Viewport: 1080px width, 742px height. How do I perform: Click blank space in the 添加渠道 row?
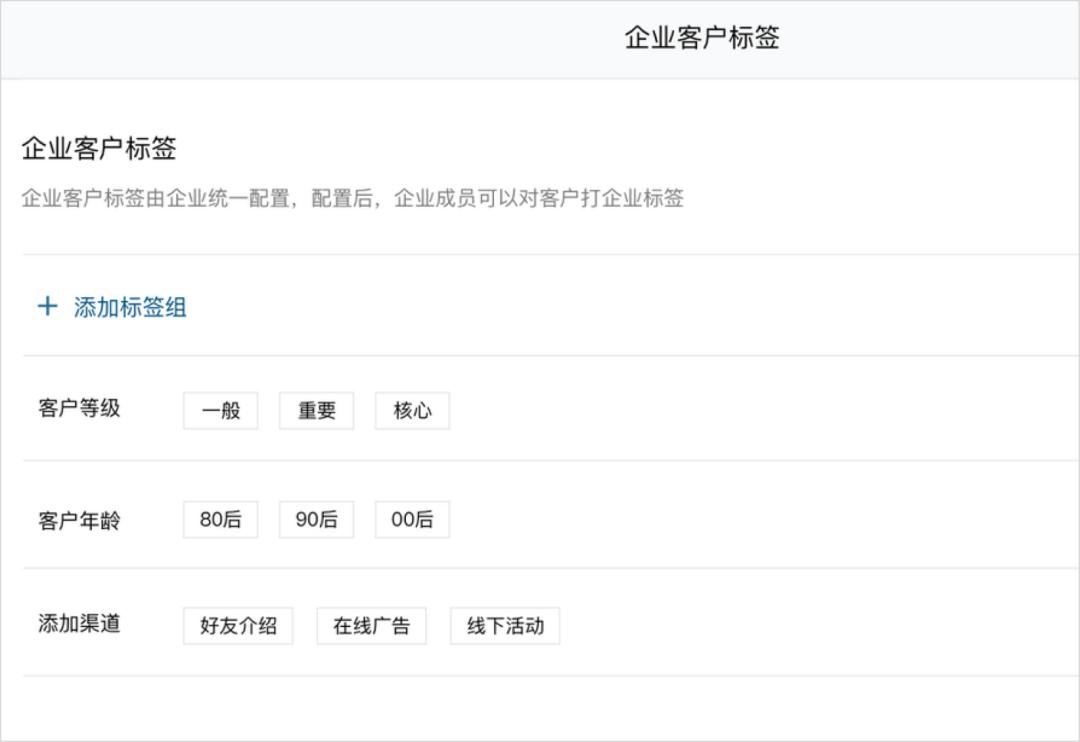[800, 626]
